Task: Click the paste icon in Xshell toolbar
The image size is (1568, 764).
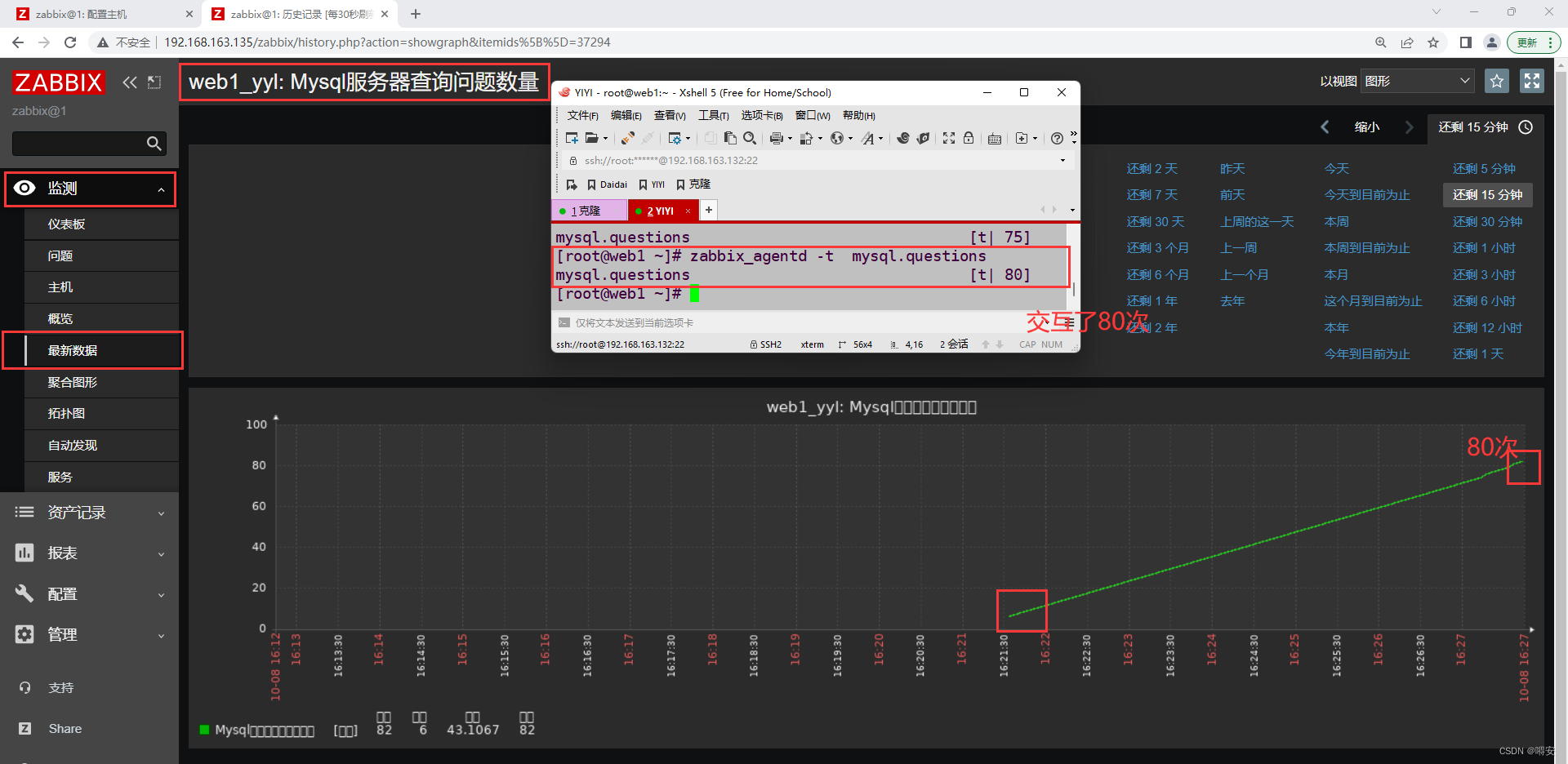Action: tap(730, 138)
